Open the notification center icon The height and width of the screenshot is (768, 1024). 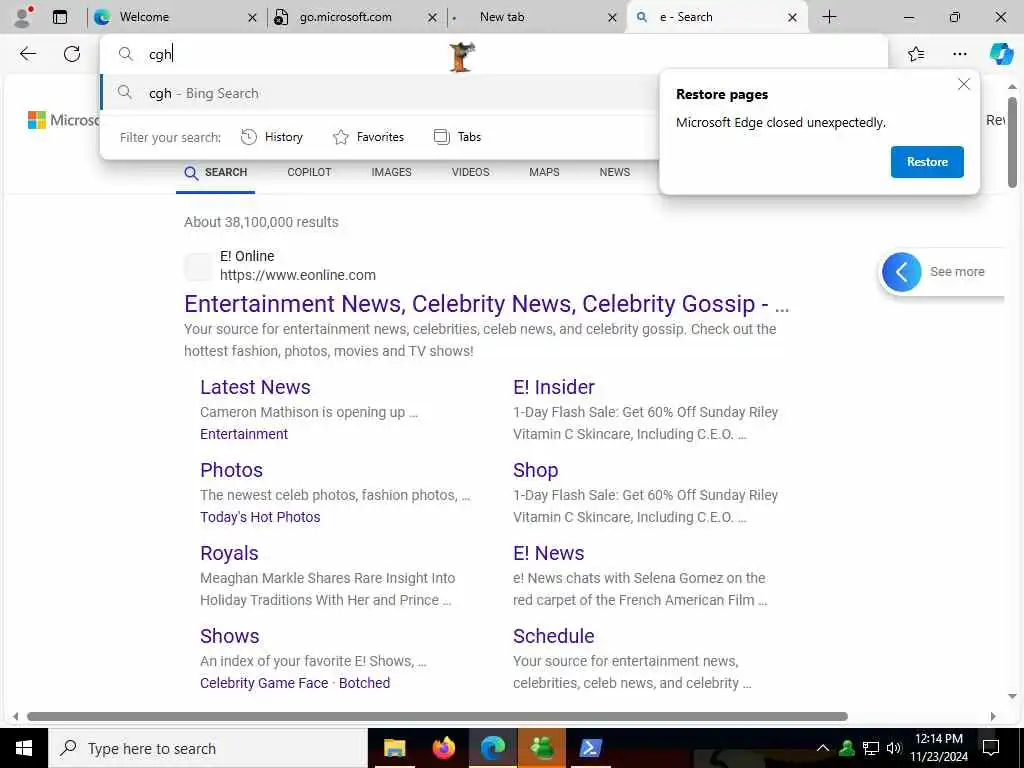pyautogui.click(x=991, y=748)
